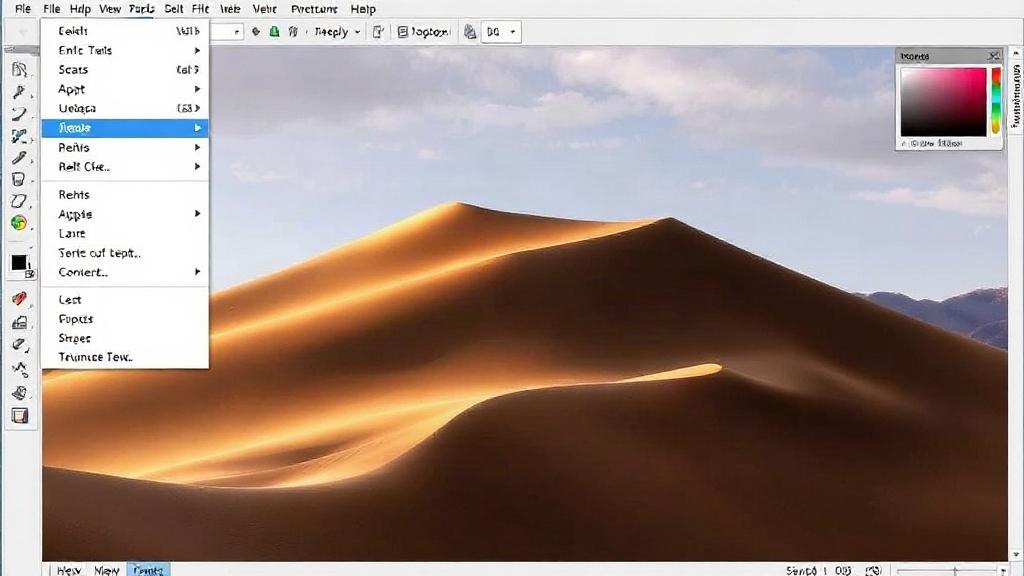This screenshot has height=576, width=1024.
Task: Choose the Fupds menu entry
Action: tap(125, 319)
